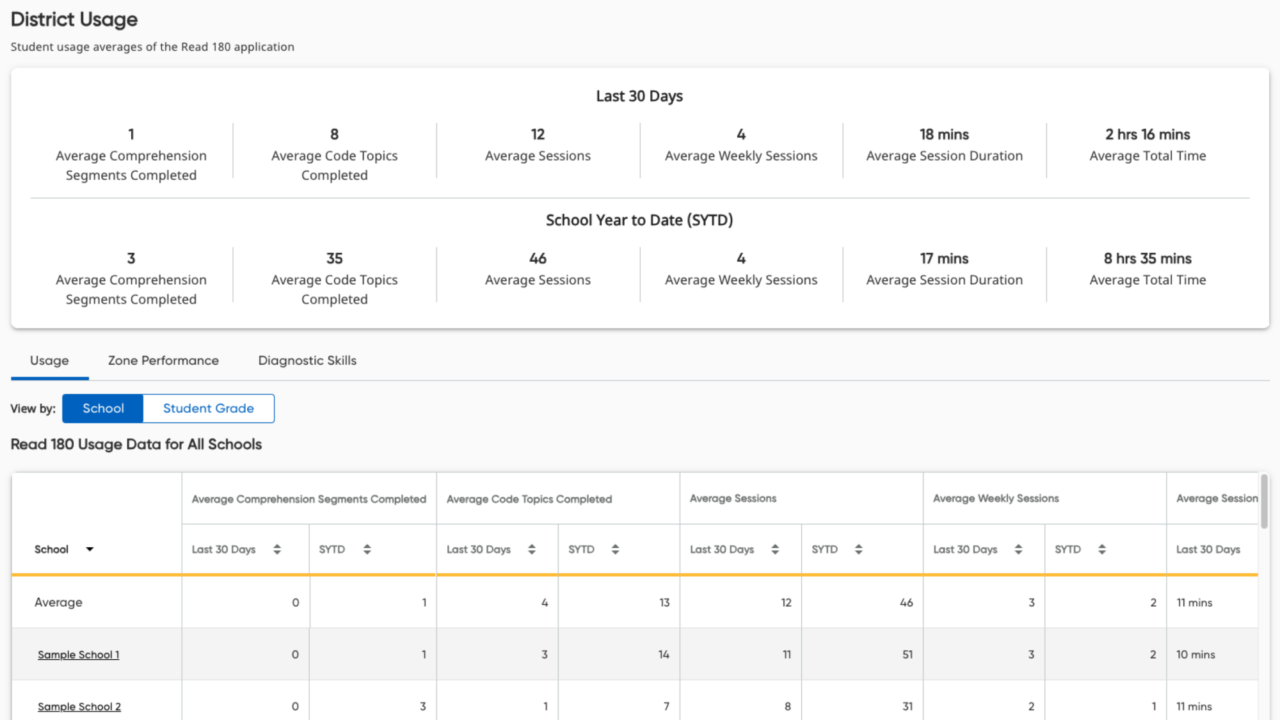Sort Weekly Sessions SYTD column

pos(1101,549)
